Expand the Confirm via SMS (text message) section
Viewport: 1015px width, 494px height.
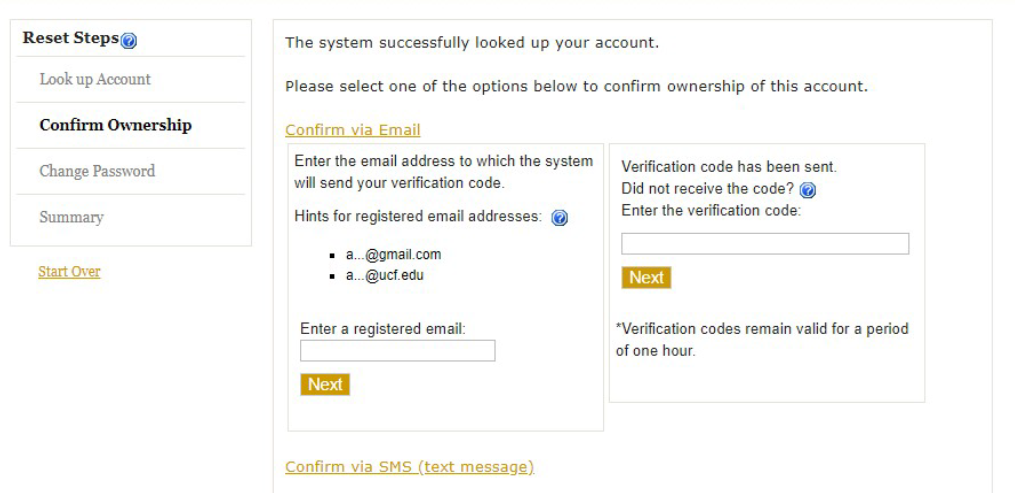pos(409,467)
